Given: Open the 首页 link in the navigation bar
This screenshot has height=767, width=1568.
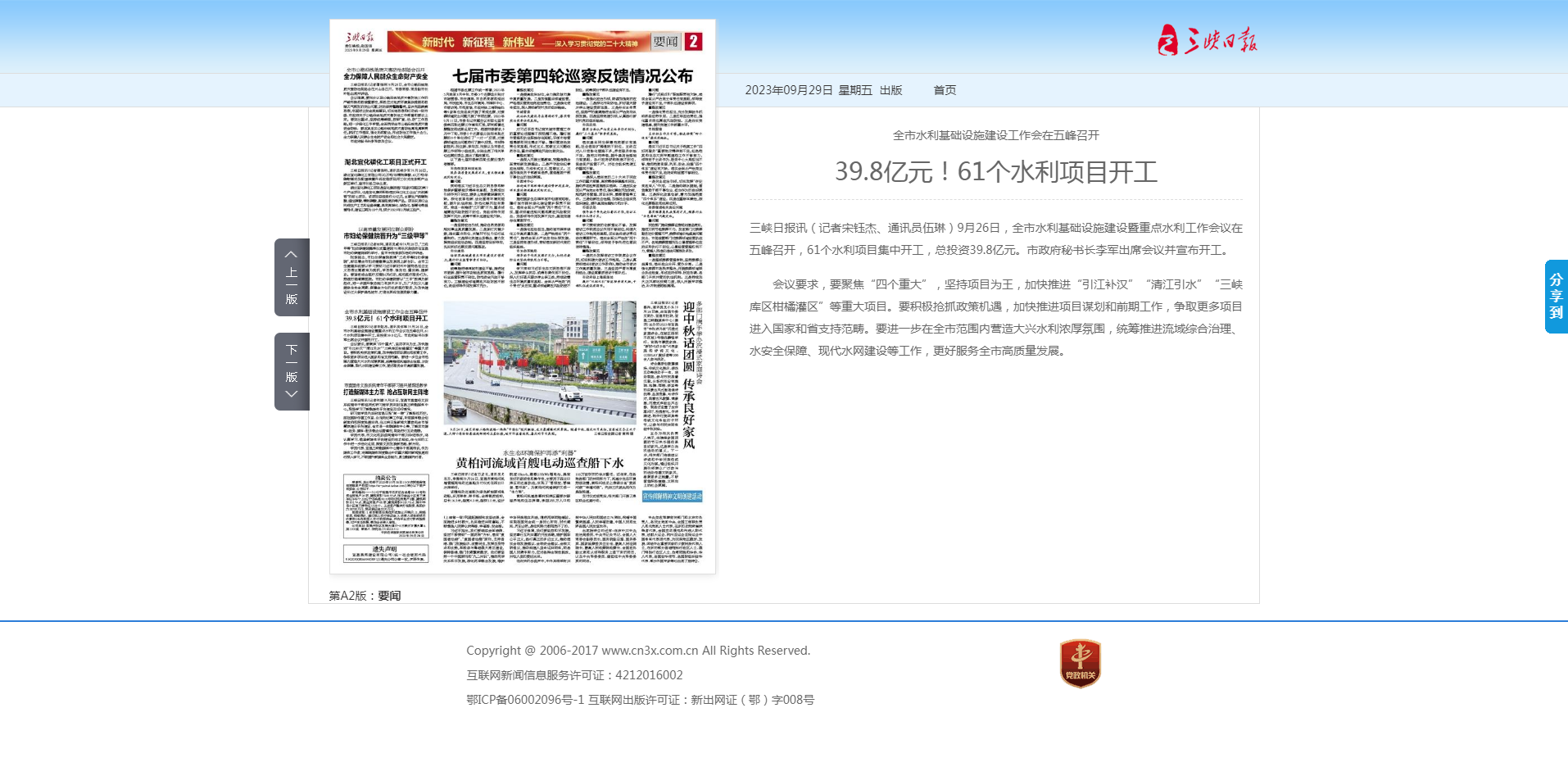Looking at the screenshot, I should coord(945,90).
